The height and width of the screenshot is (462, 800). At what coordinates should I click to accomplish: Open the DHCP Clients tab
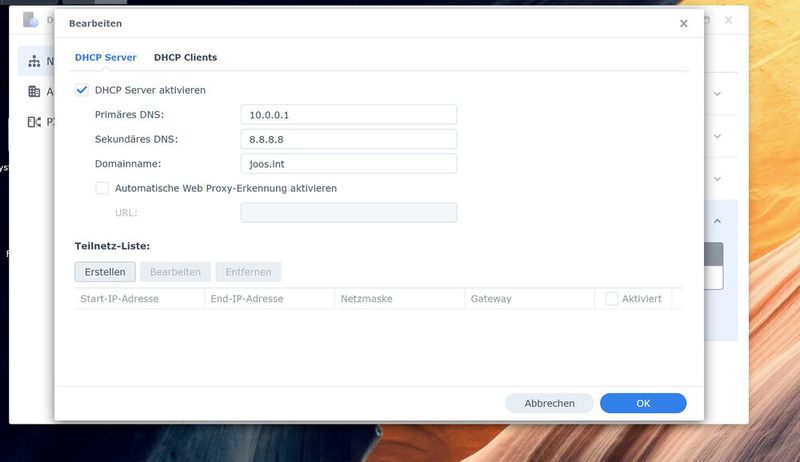tap(185, 58)
